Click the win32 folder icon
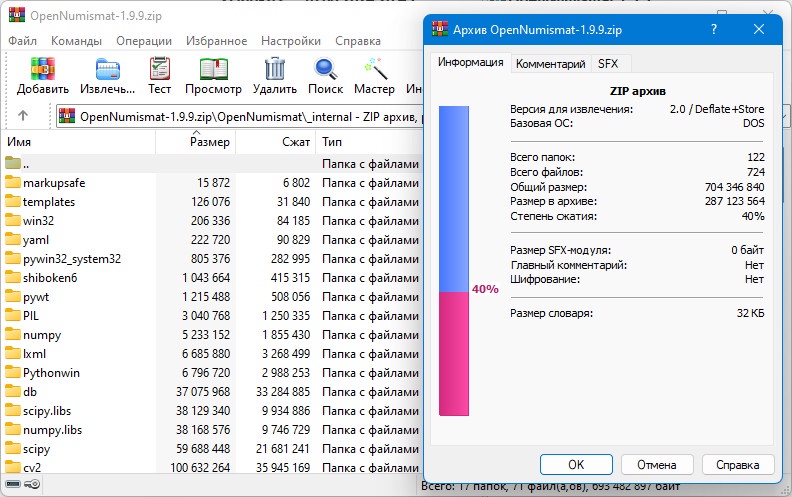This screenshot has width=792, height=497. 13,220
